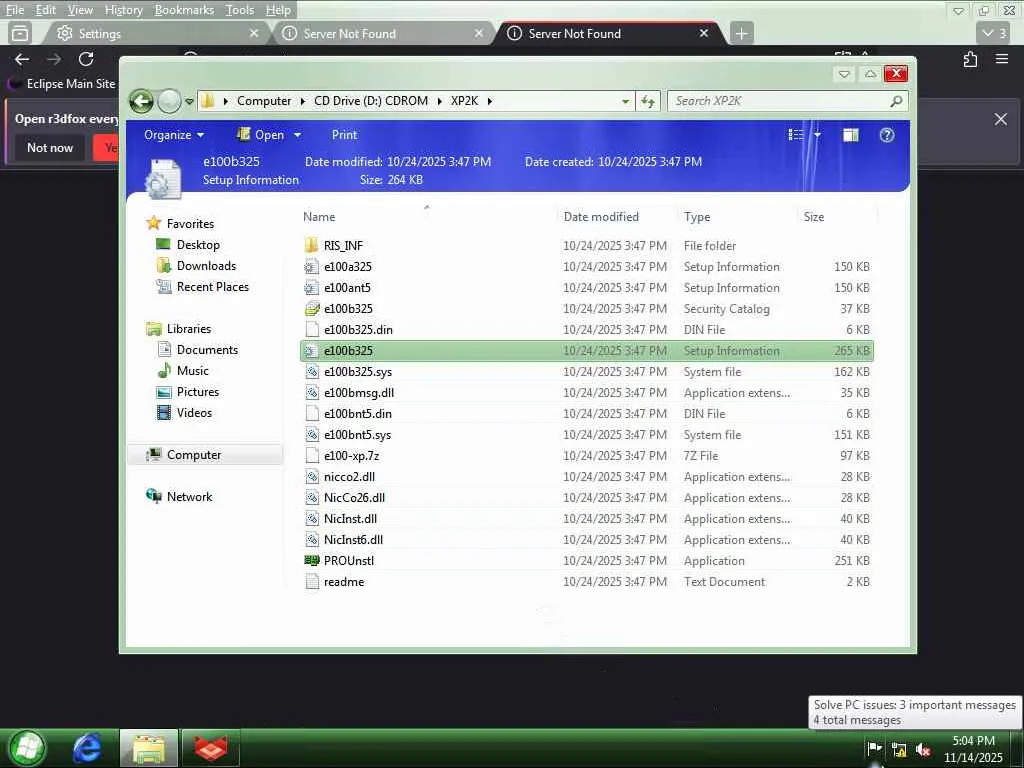1024x768 pixels.
Task: Sort by the Date modified column
Action: [x=601, y=217]
